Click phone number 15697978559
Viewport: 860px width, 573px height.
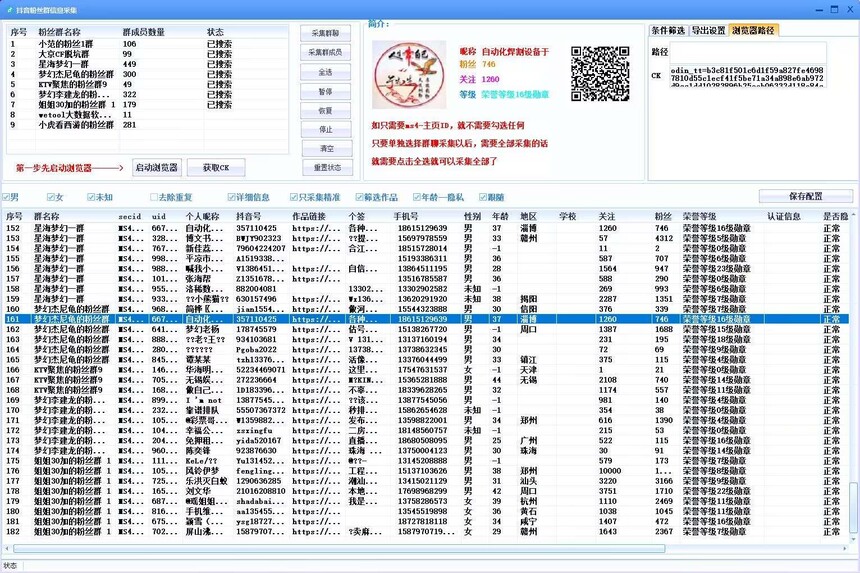coord(422,238)
